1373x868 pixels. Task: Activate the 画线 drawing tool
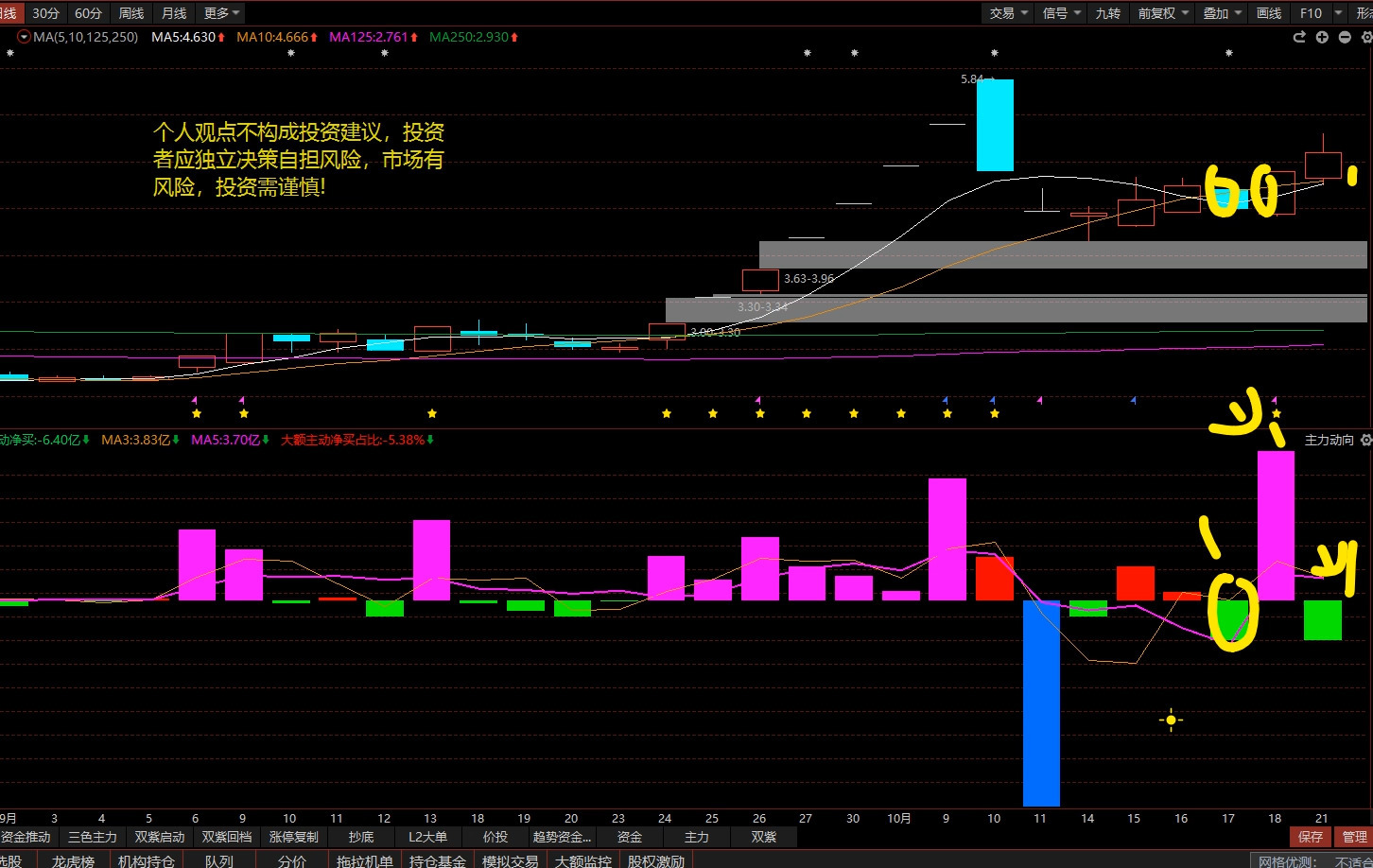coord(1269,12)
